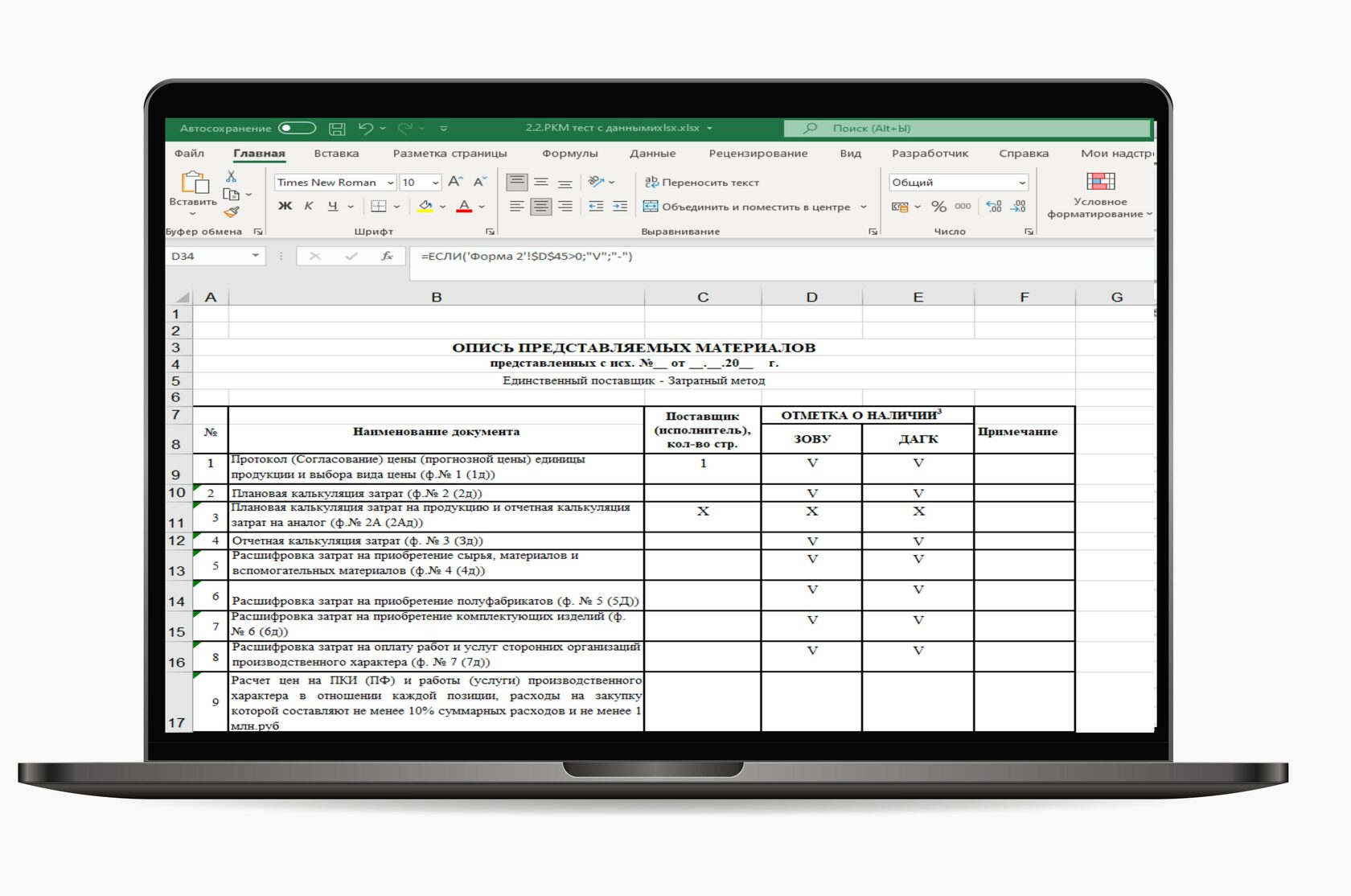Open the Рецензирование tab
The height and width of the screenshot is (896, 1351).
pos(758,154)
